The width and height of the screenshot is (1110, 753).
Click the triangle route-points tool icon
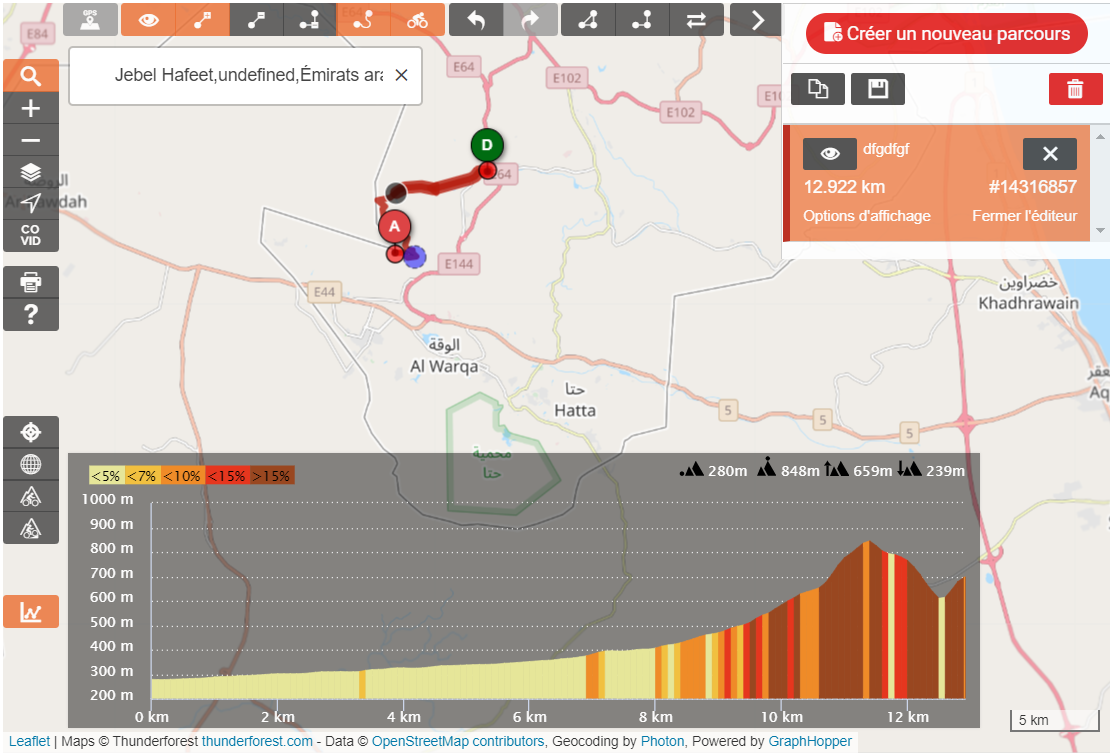[588, 20]
